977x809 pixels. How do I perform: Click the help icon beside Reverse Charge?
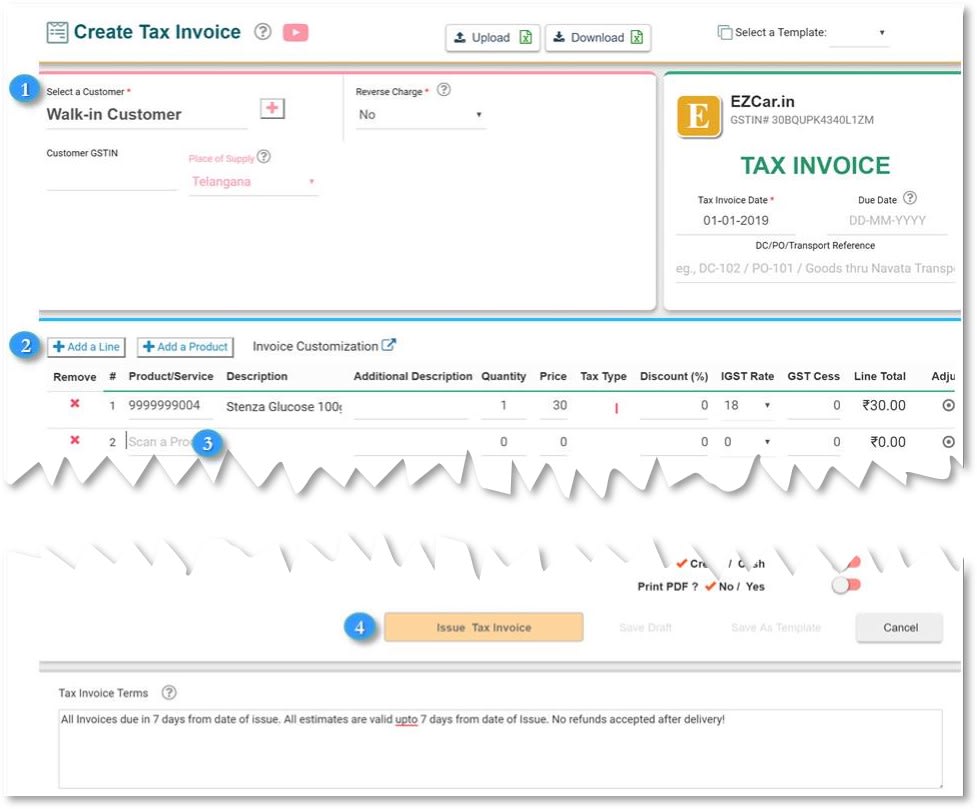pyautogui.click(x=441, y=89)
